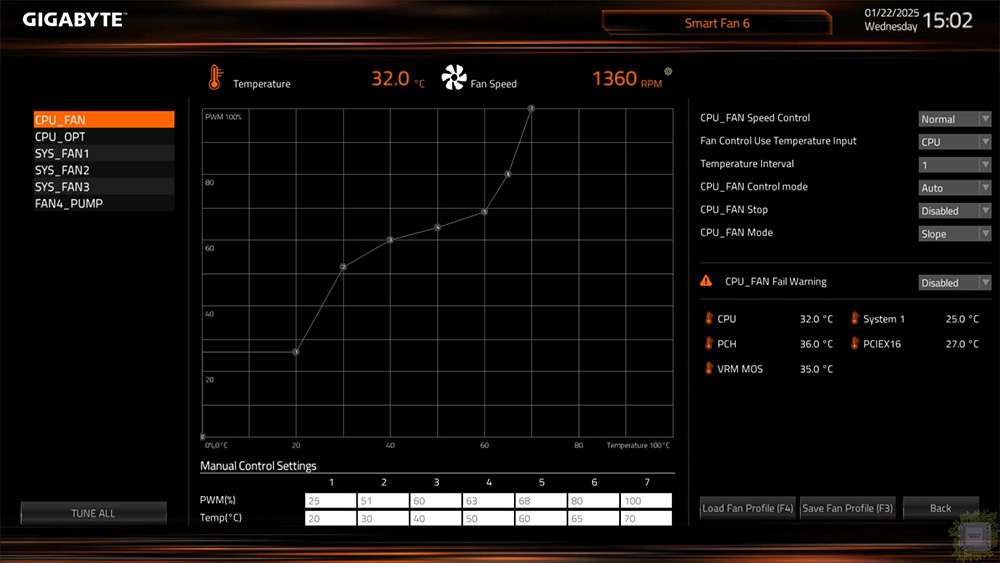Click Temp field 3 showing 40
Image resolution: width=1000 pixels, height=563 pixels.
point(436,518)
